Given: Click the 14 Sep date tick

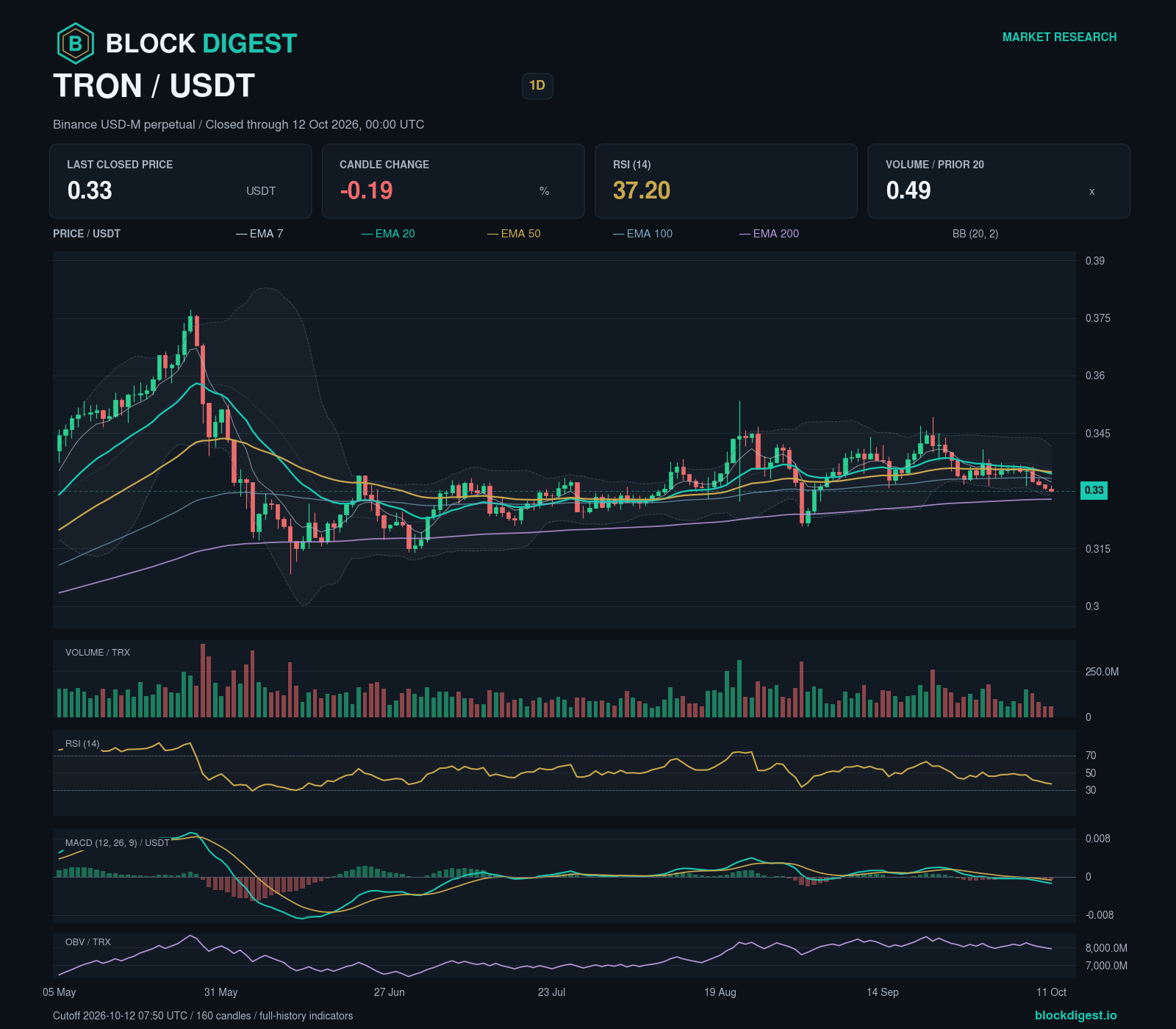Looking at the screenshot, I should click(x=883, y=992).
